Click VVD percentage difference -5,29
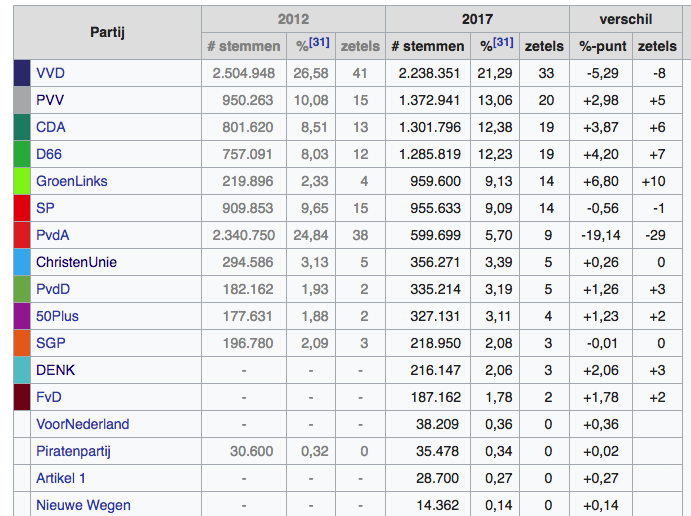Viewport: 691px width, 516px height. click(602, 73)
